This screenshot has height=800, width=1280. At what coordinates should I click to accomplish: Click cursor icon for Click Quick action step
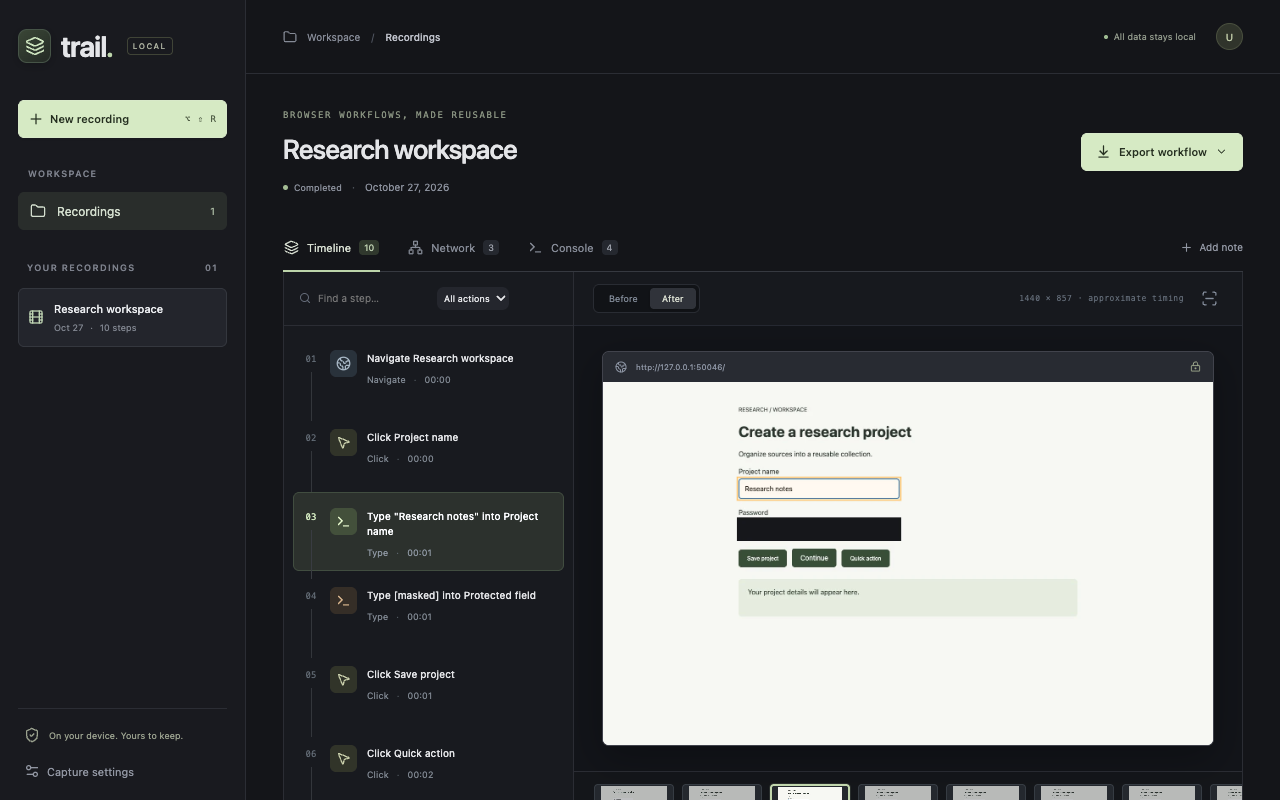point(343,758)
